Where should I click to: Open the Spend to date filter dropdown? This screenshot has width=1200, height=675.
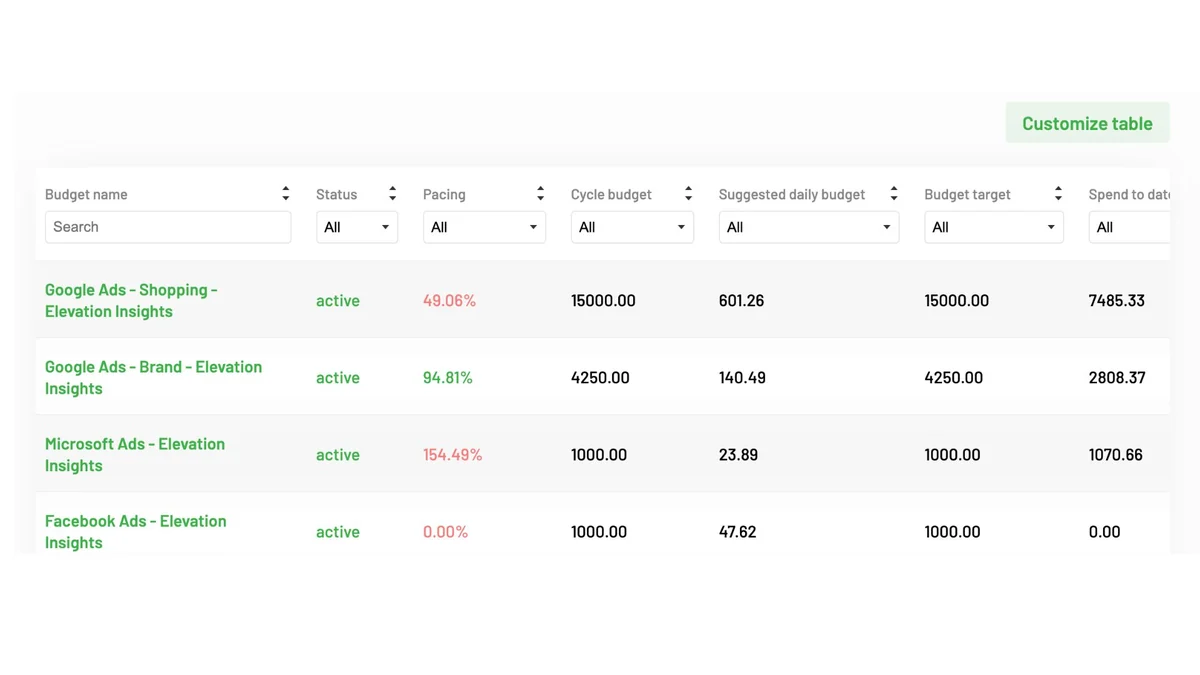(x=1129, y=227)
